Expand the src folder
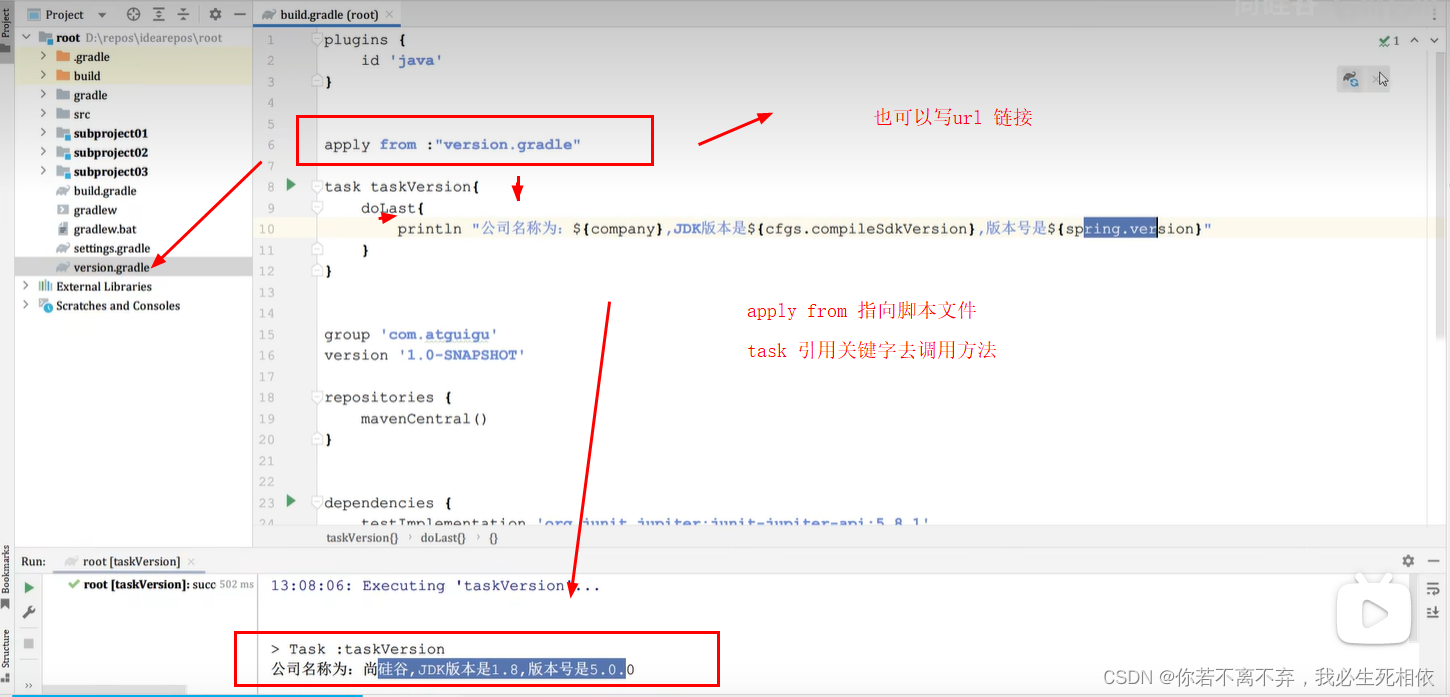The width and height of the screenshot is (1450, 697). [x=44, y=114]
